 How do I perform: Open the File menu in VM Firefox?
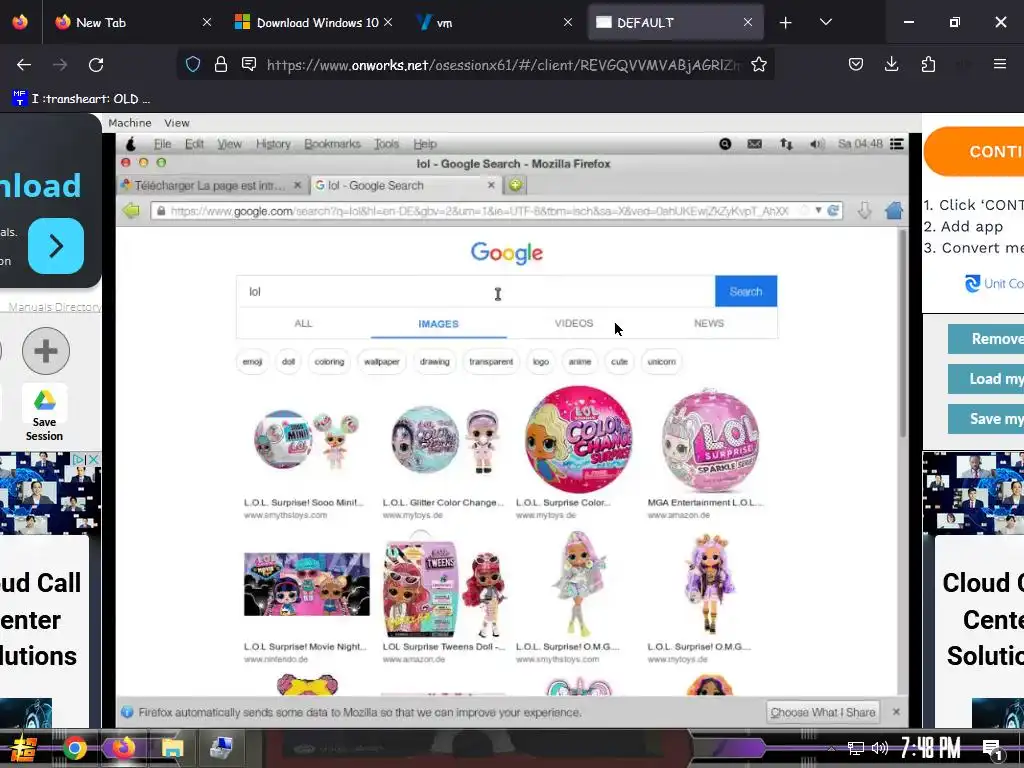[x=162, y=144]
